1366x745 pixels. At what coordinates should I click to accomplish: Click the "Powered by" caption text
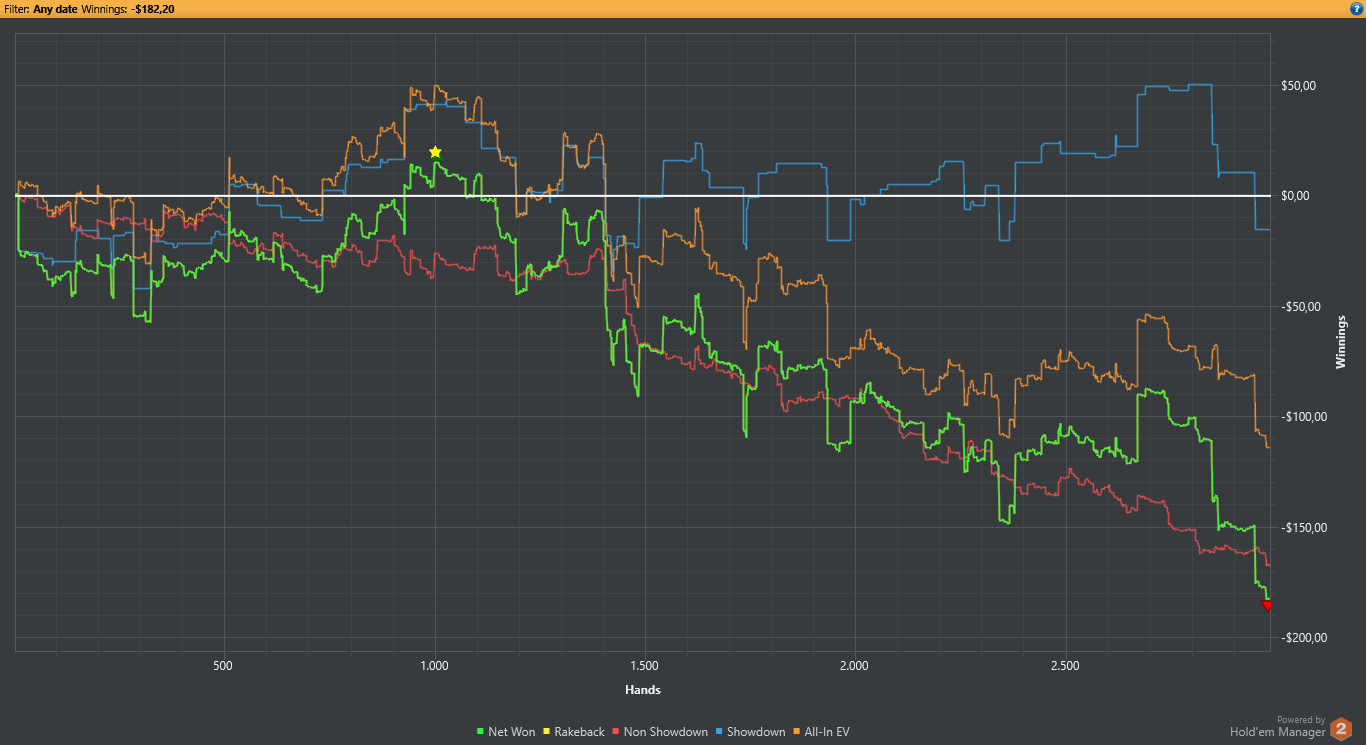point(1301,720)
